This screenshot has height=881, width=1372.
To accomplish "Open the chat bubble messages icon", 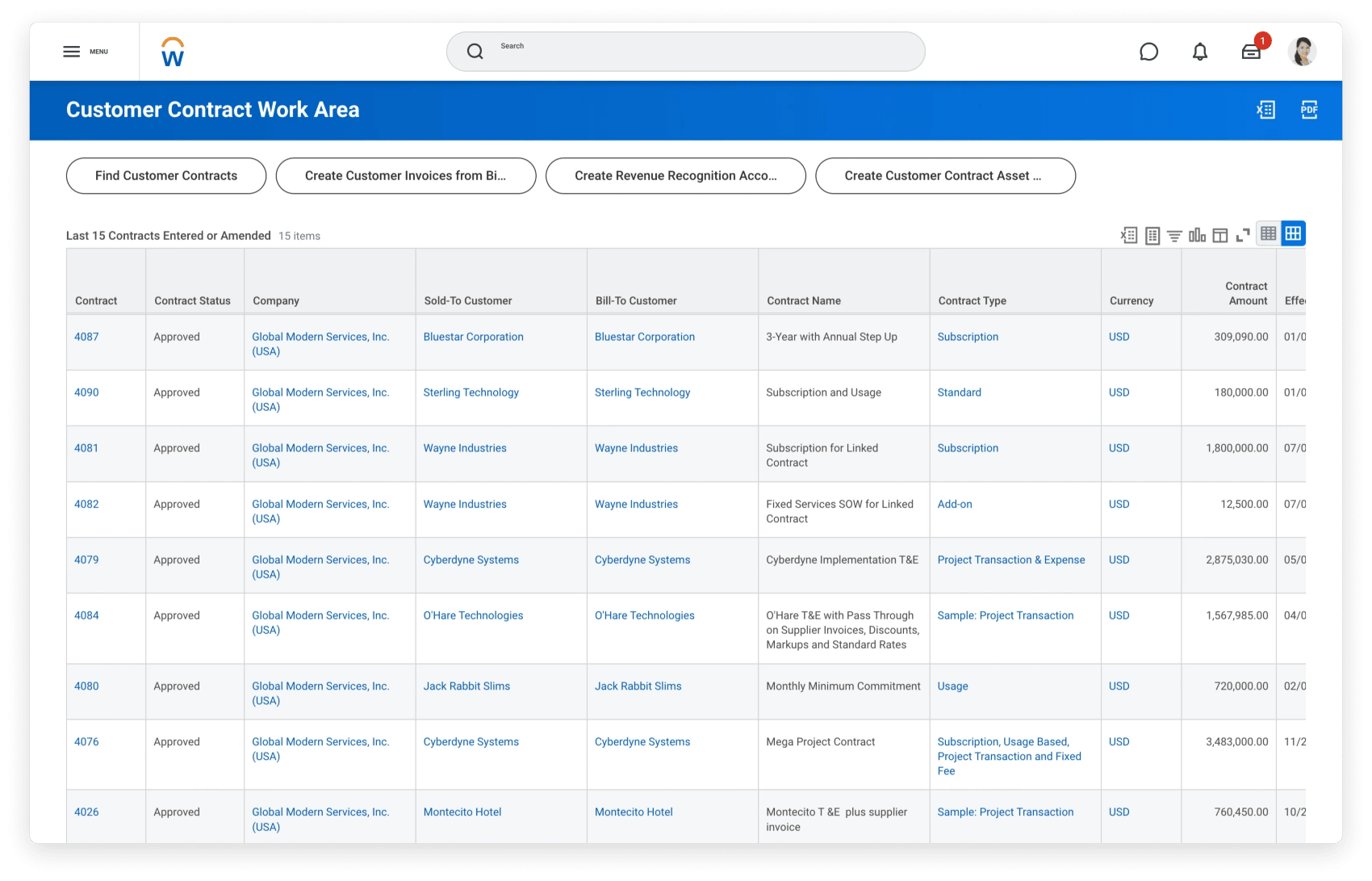I will [x=1149, y=51].
